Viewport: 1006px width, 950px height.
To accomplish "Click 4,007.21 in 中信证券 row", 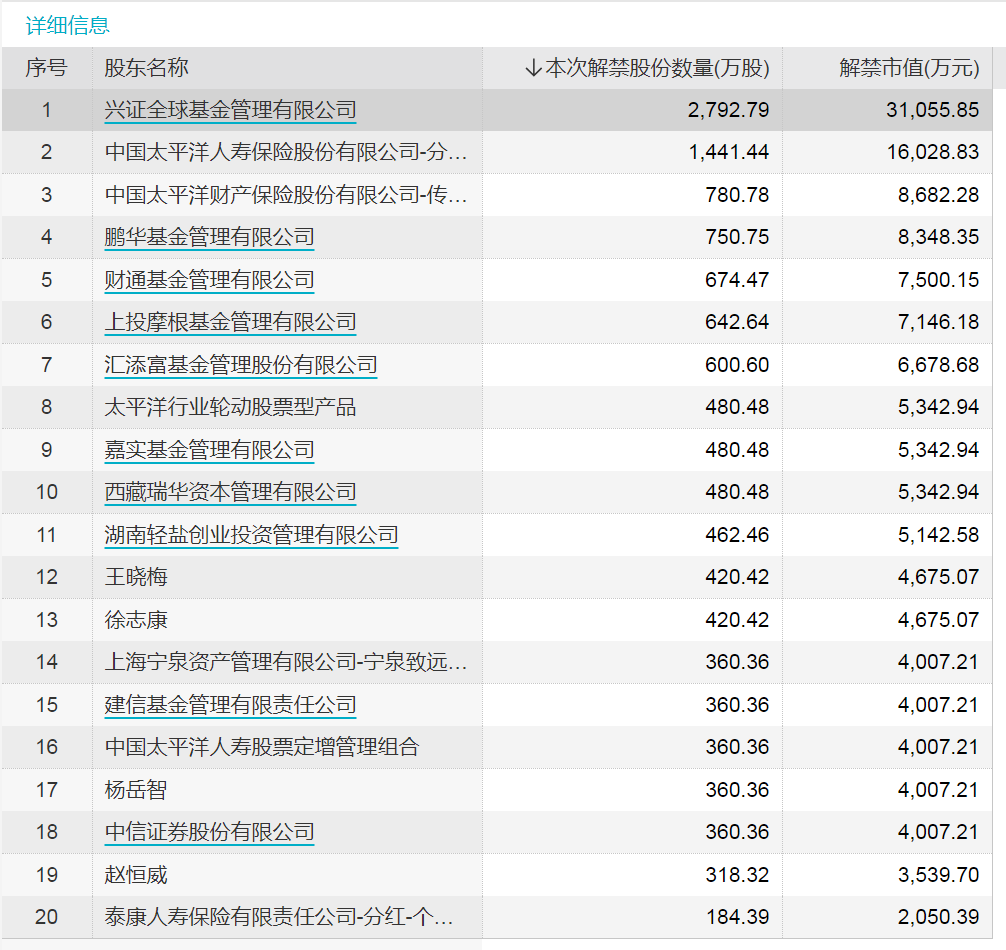I will pyautogui.click(x=939, y=831).
